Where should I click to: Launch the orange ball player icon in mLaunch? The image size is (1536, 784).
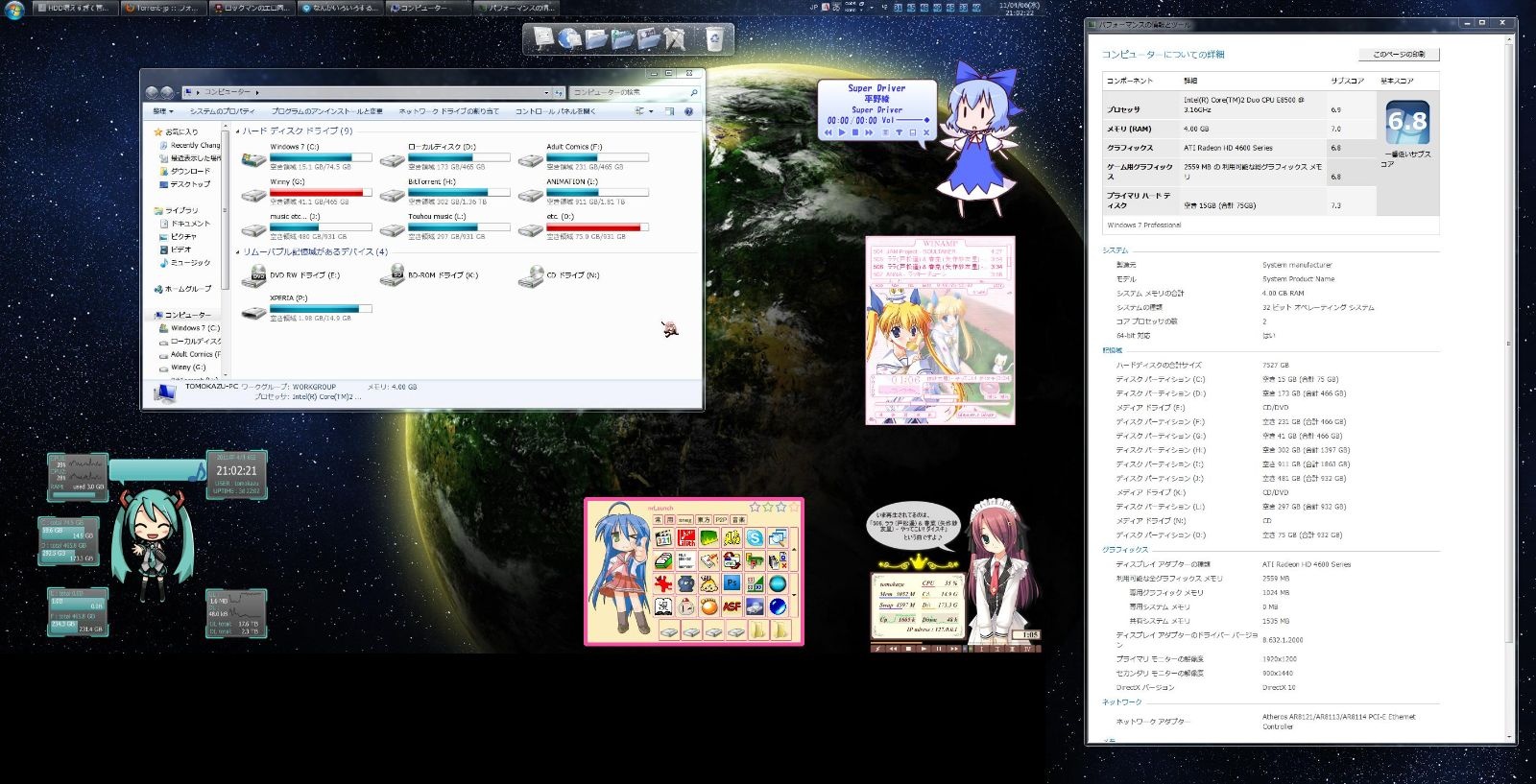[x=708, y=606]
